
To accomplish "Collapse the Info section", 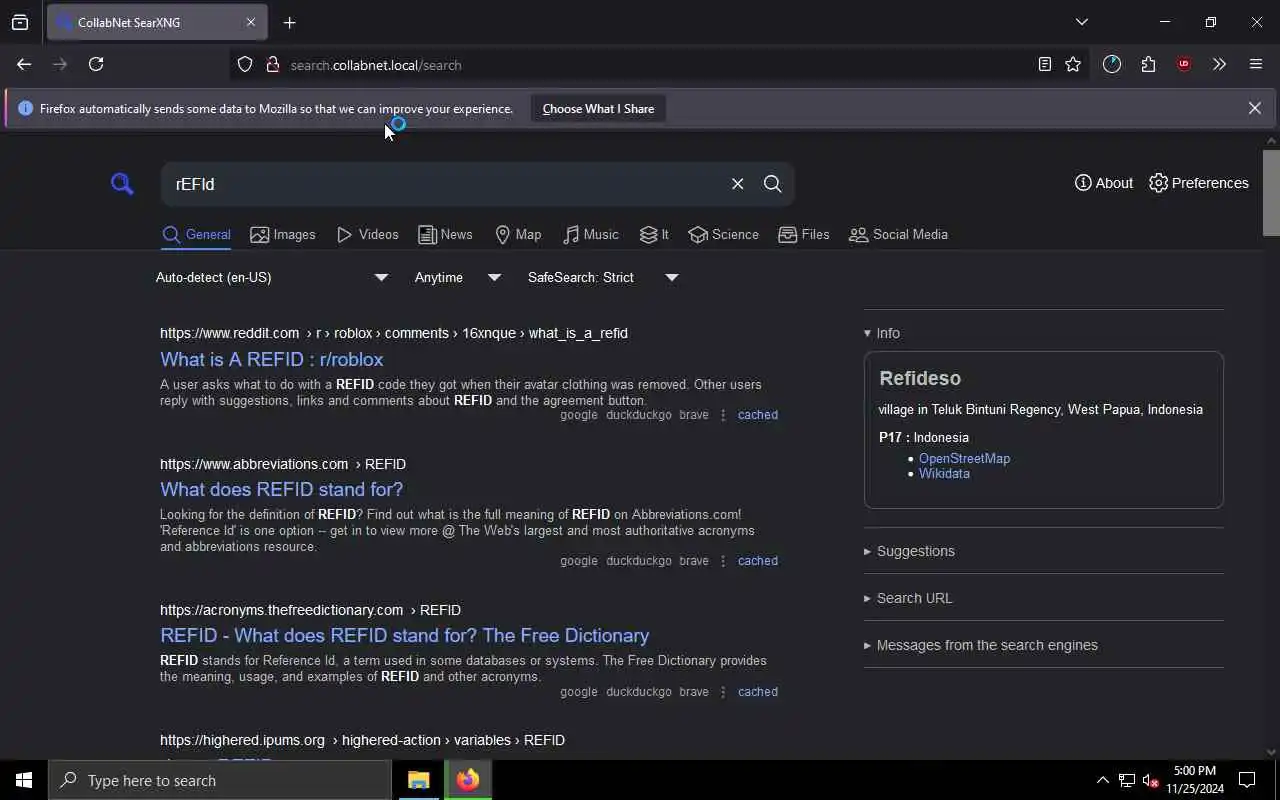I will click(881, 333).
